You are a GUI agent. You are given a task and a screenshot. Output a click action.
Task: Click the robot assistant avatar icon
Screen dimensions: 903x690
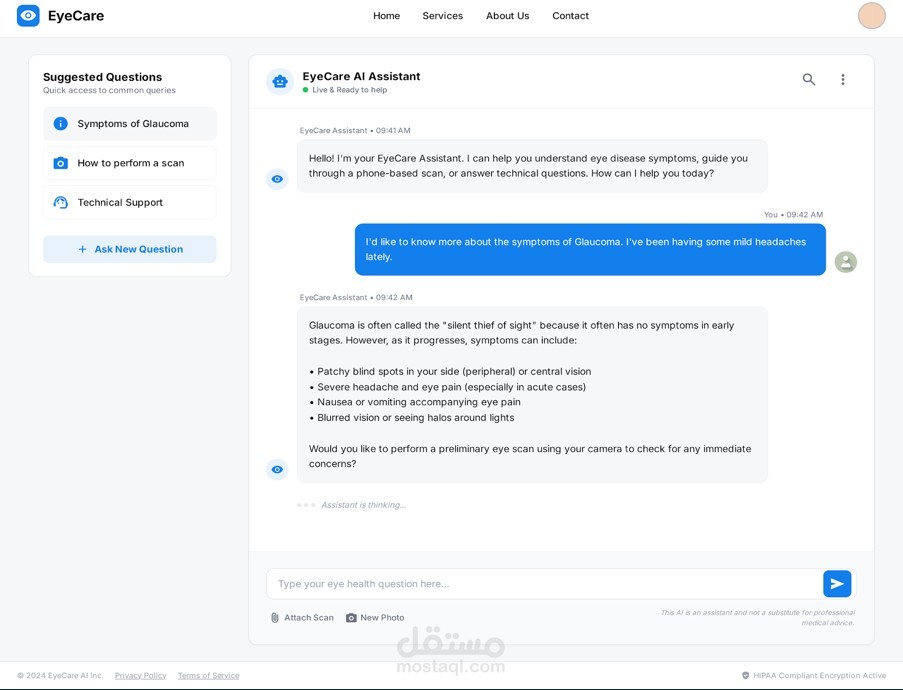tap(280, 82)
